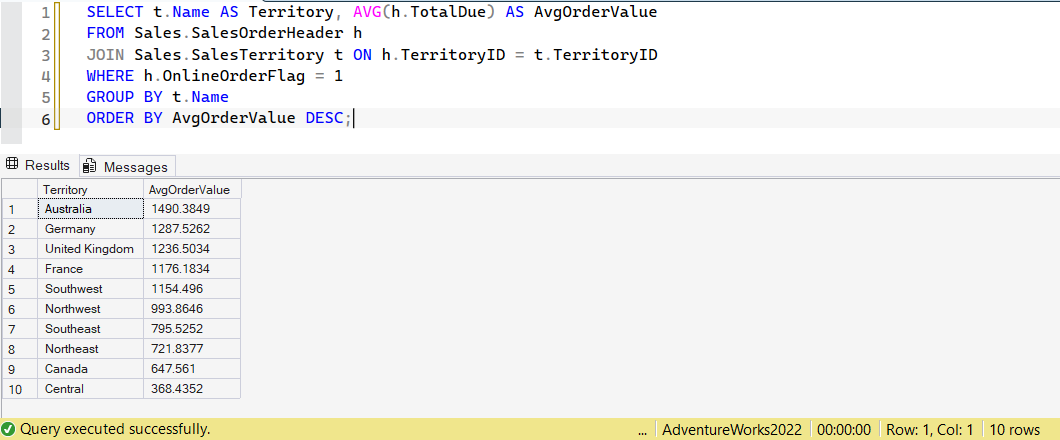
Task: Place cursor on the SELECT keyword in line 1
Action: (x=114, y=12)
